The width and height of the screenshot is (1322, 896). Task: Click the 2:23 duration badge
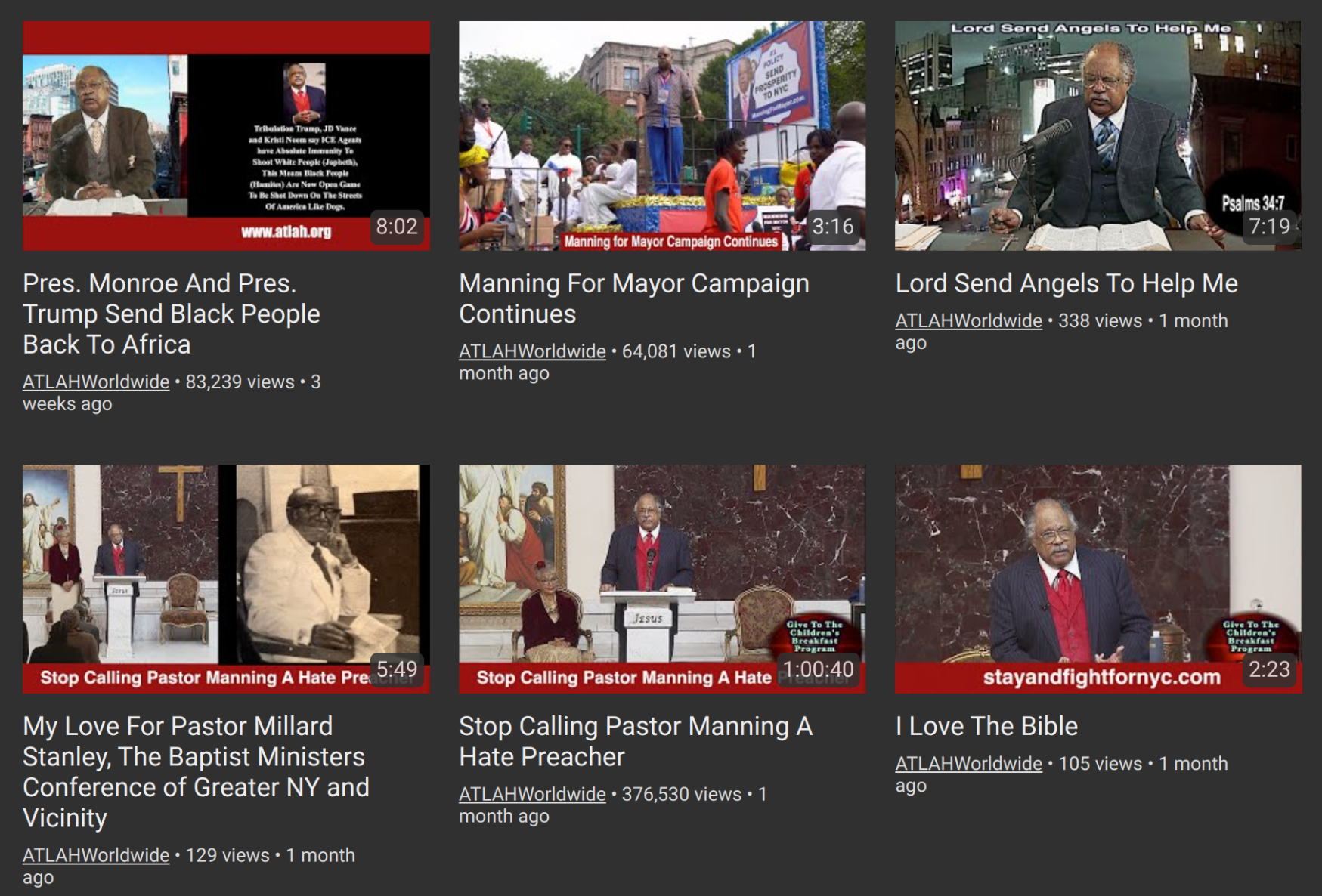(1269, 669)
